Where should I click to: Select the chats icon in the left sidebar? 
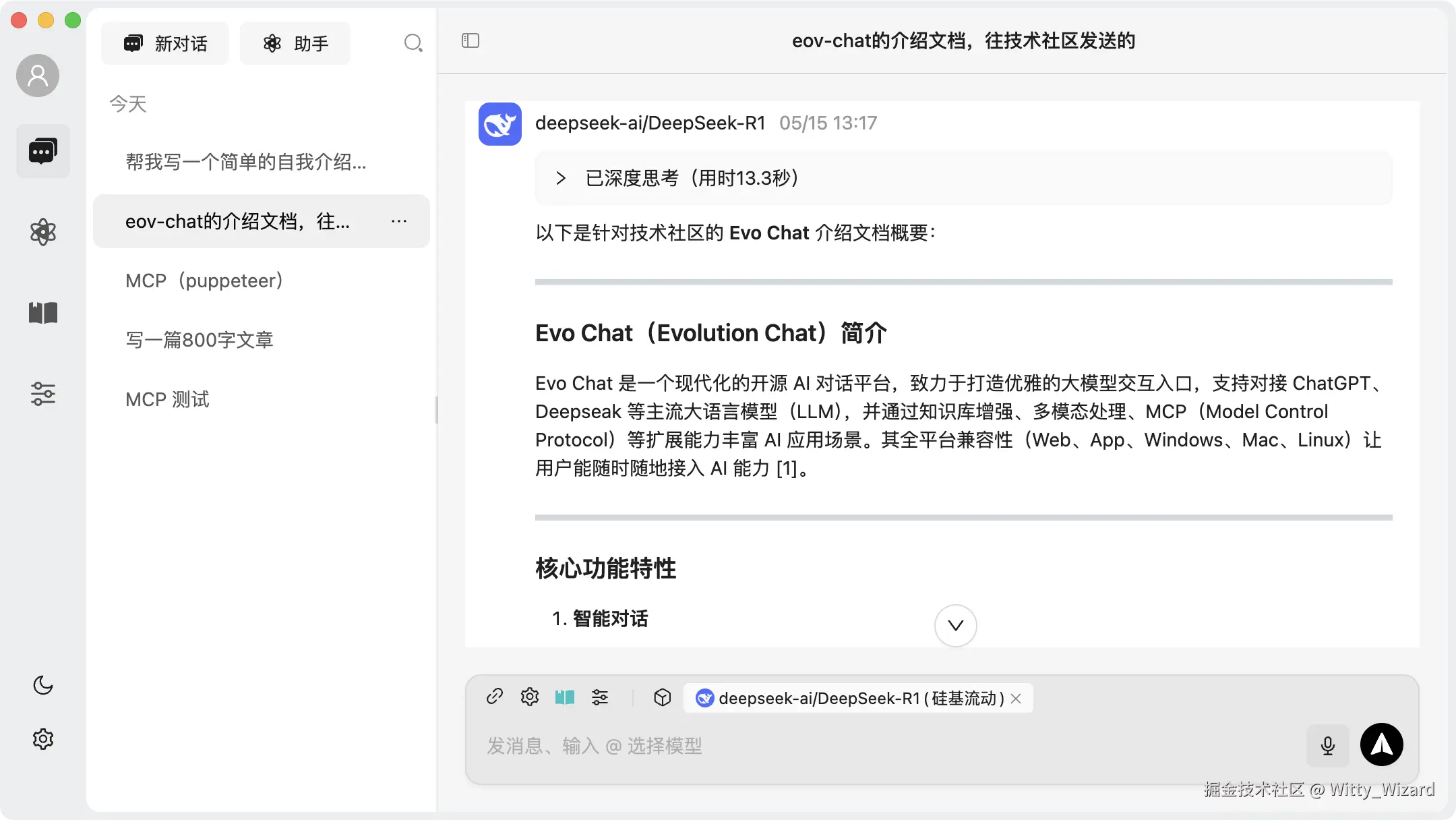[42, 150]
